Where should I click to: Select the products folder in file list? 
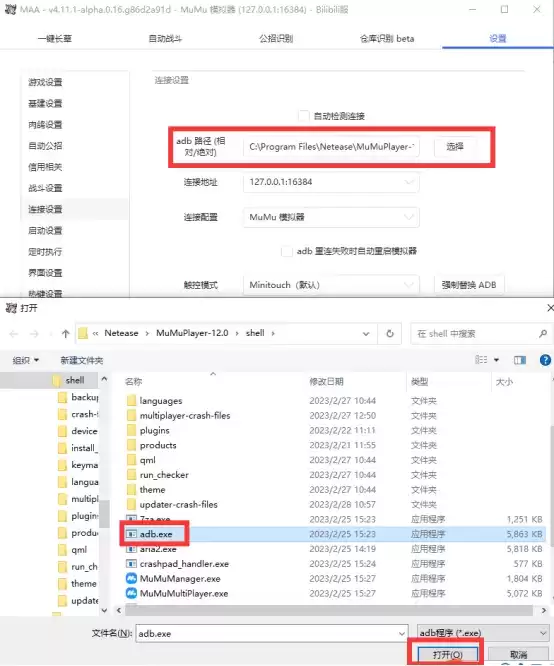[x=158, y=445]
